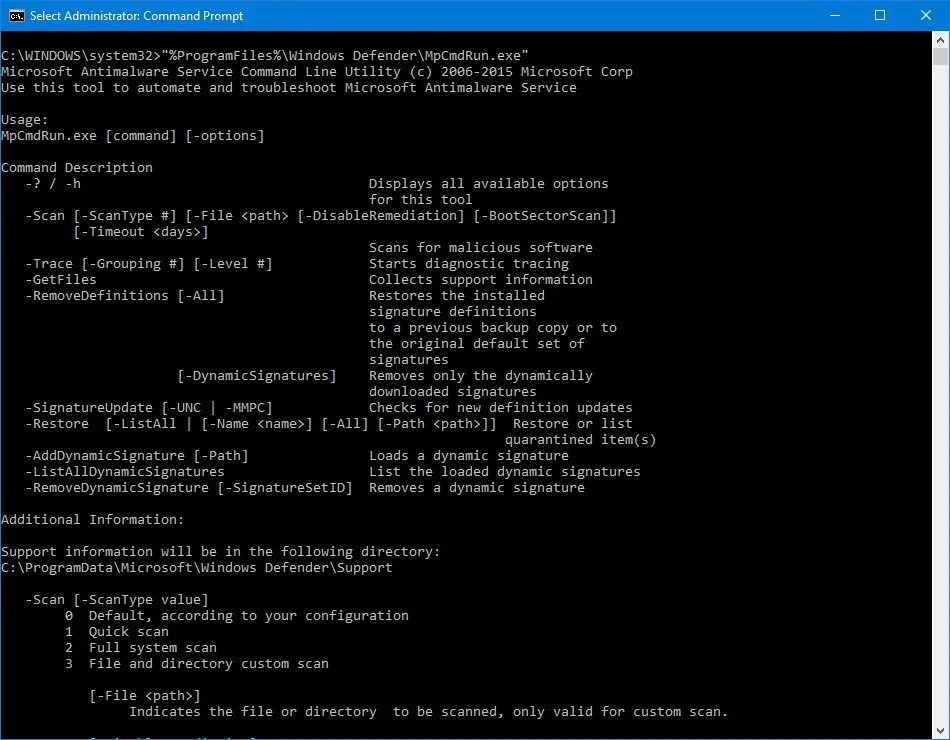Click '[-Timeout <days>]' option
This screenshot has height=740, width=950.
click(141, 232)
